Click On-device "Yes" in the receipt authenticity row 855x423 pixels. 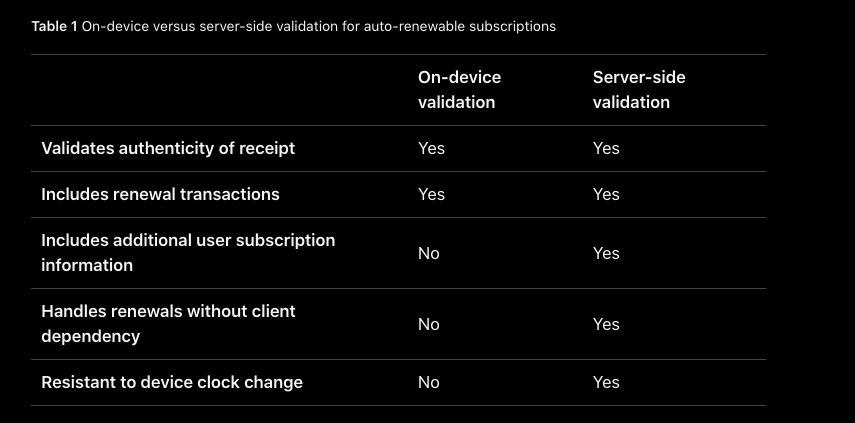431,149
